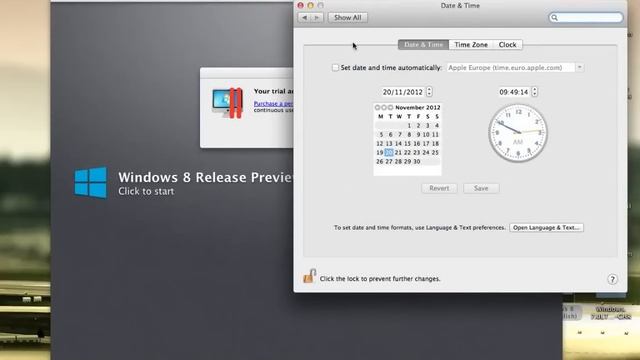Click the date field stepper arrows
This screenshot has width=640, height=360.
429,92
